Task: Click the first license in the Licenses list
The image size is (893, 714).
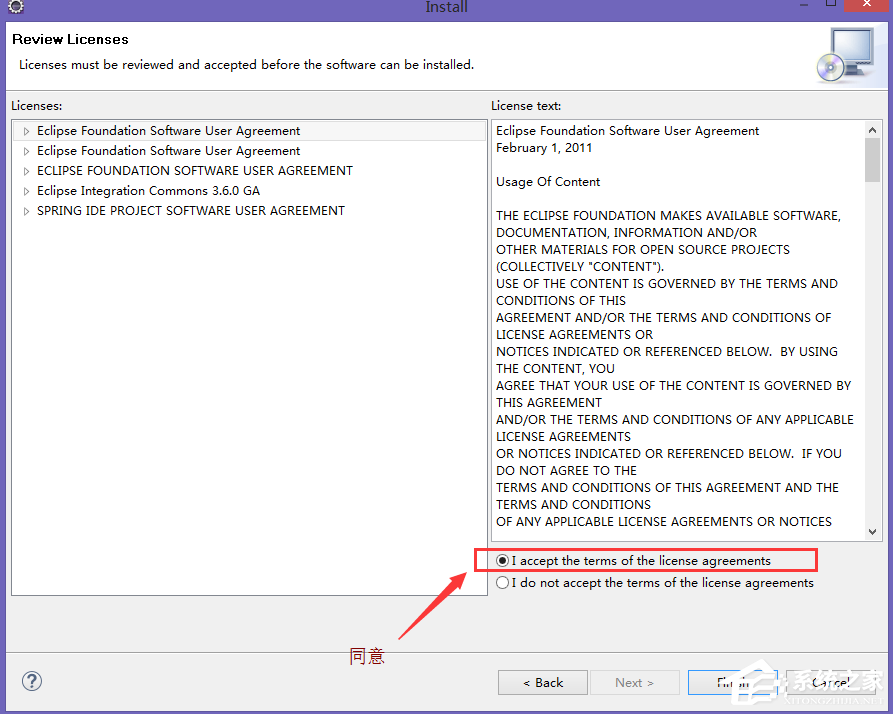Action: click(167, 130)
